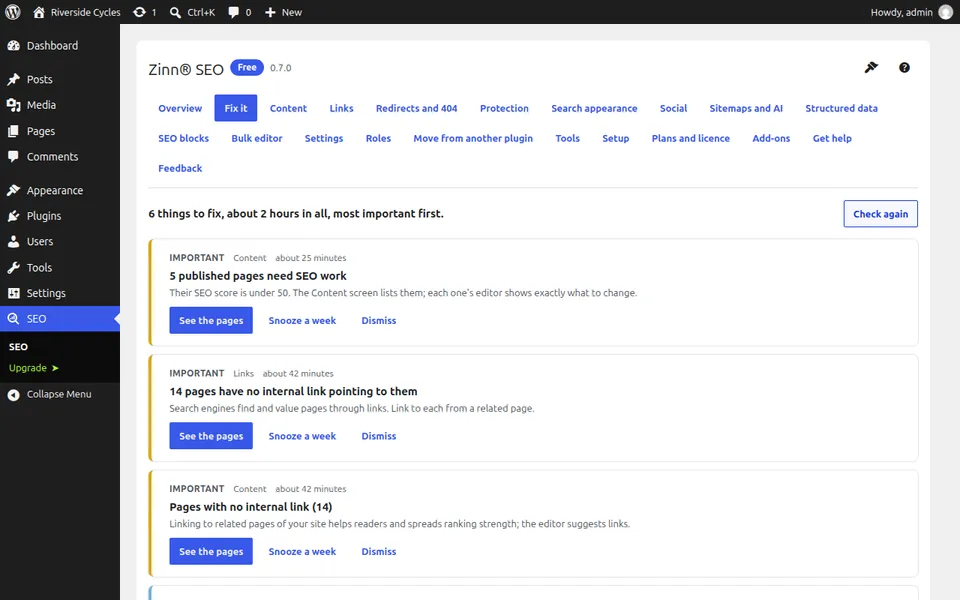Click the Check again button
This screenshot has height=600, width=960.
880,214
